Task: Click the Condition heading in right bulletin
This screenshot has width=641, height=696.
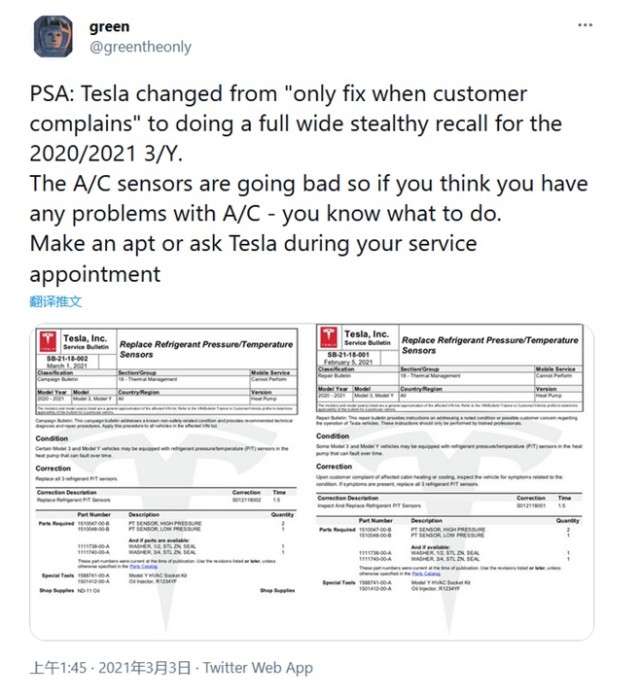Action: click(x=333, y=436)
